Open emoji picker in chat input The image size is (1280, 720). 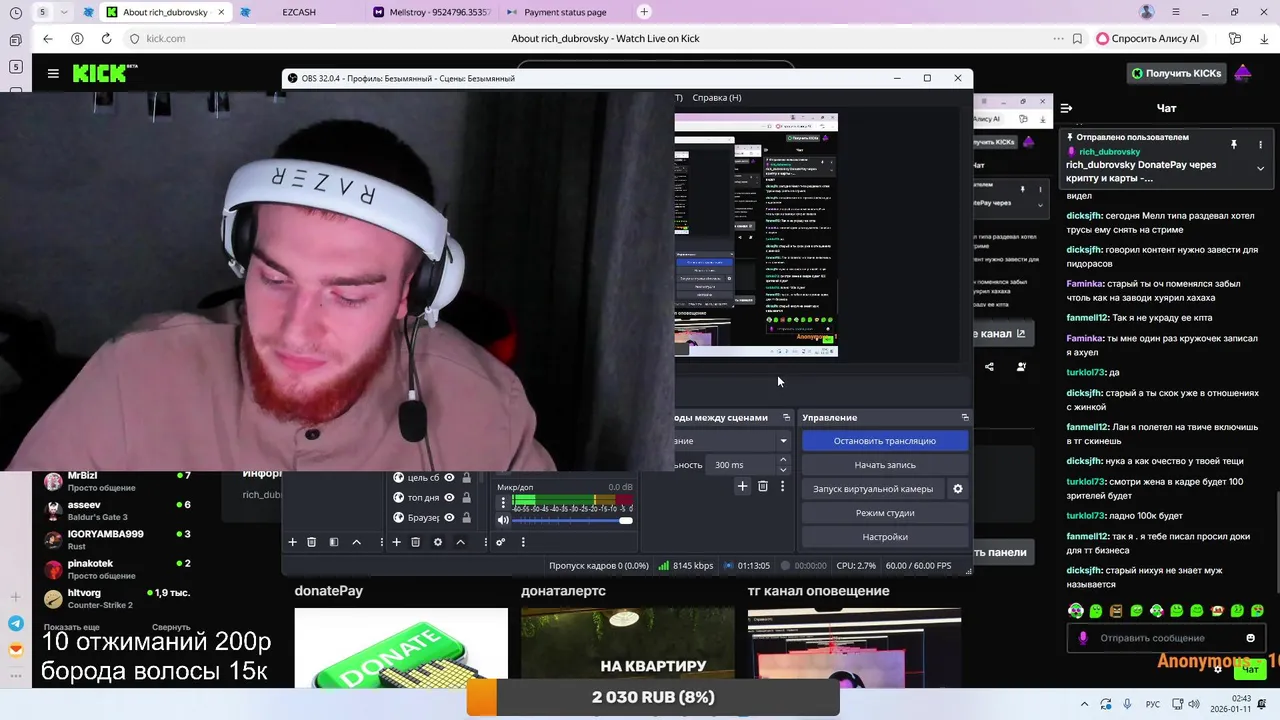[x=1250, y=638]
